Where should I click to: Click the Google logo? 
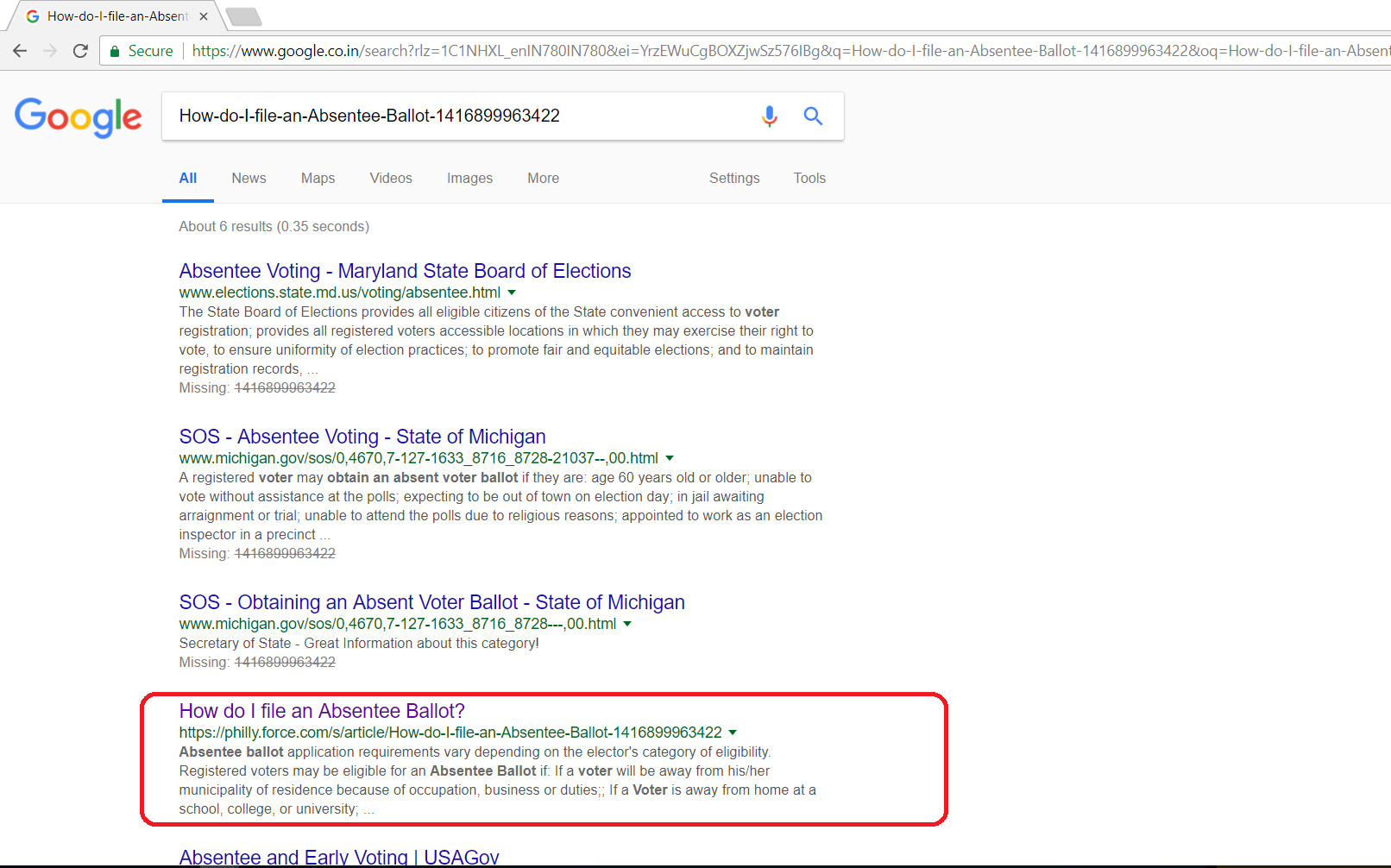click(78, 118)
